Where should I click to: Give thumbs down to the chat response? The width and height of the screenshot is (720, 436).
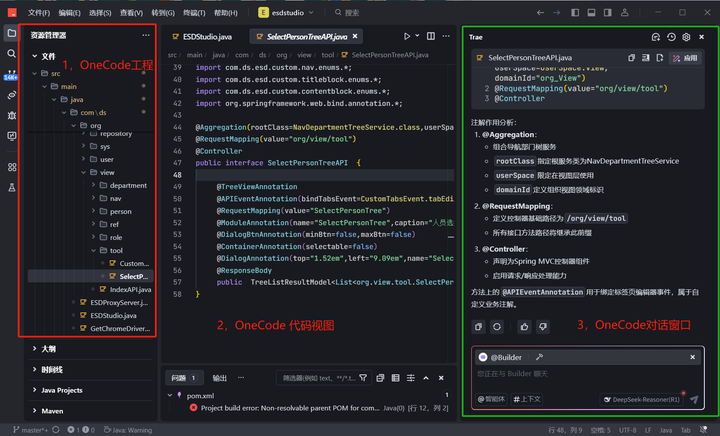[543, 327]
